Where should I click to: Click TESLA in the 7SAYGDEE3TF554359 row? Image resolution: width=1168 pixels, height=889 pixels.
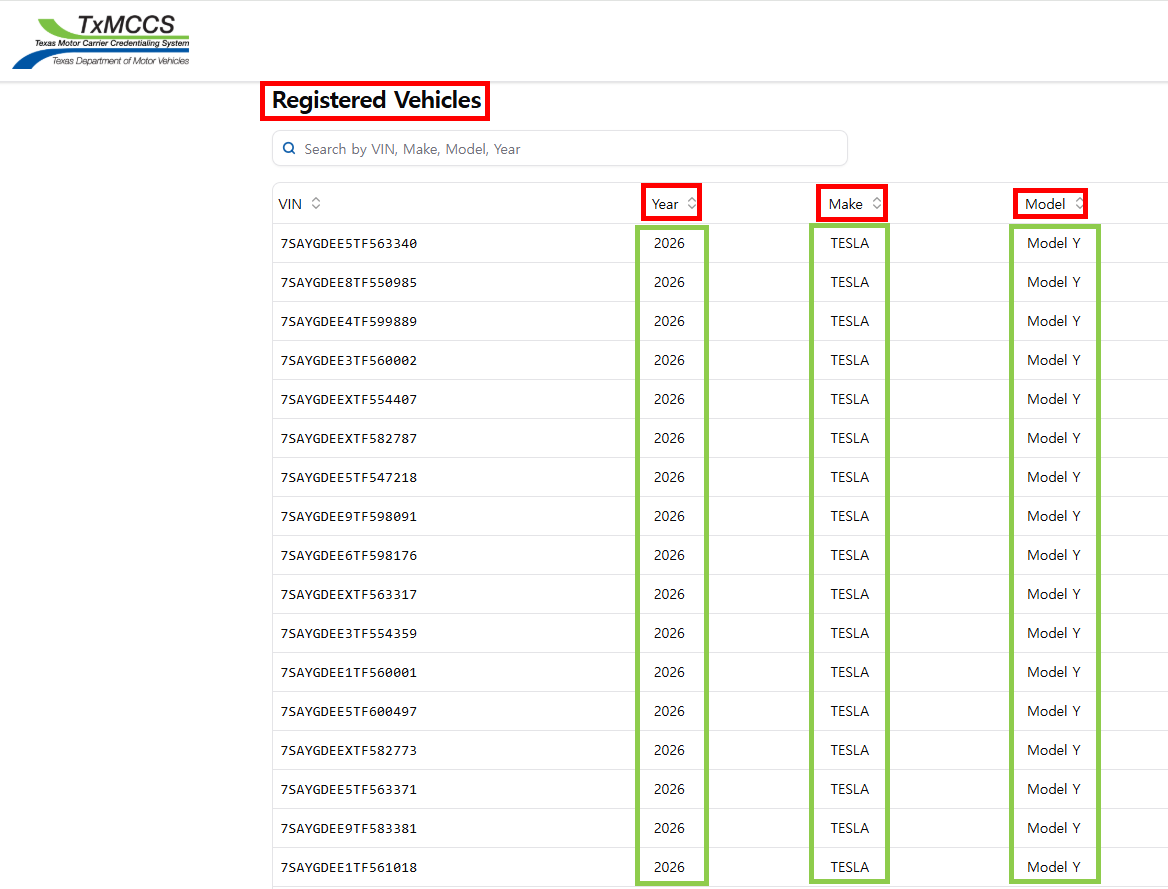pyautogui.click(x=850, y=633)
